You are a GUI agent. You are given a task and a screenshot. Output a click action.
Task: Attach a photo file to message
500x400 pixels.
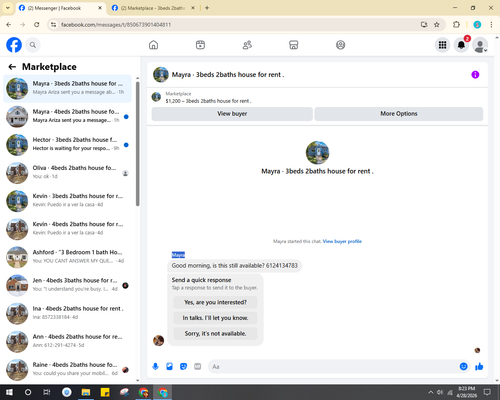(169, 367)
